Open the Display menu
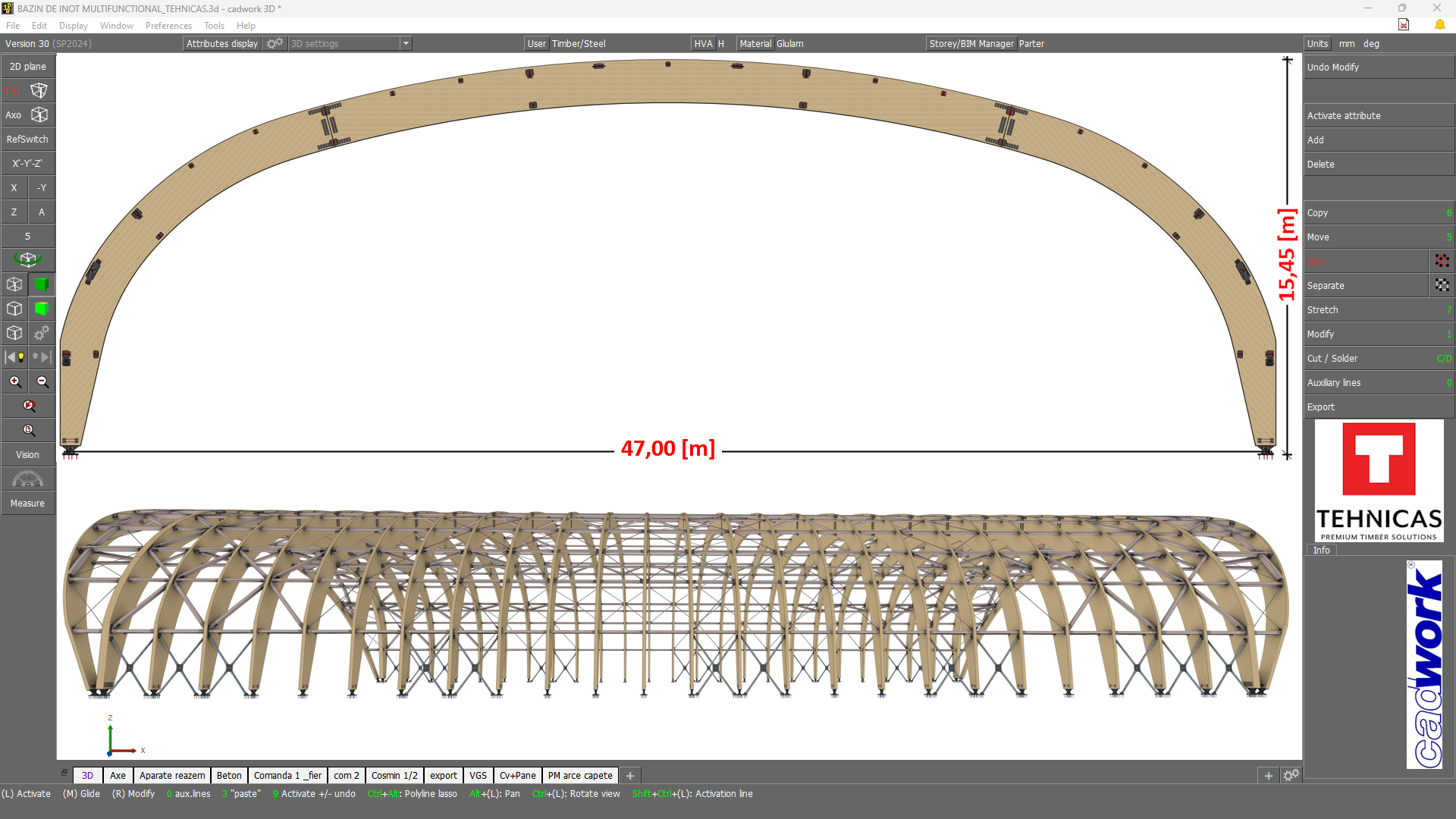The height and width of the screenshot is (819, 1456). pyautogui.click(x=74, y=26)
